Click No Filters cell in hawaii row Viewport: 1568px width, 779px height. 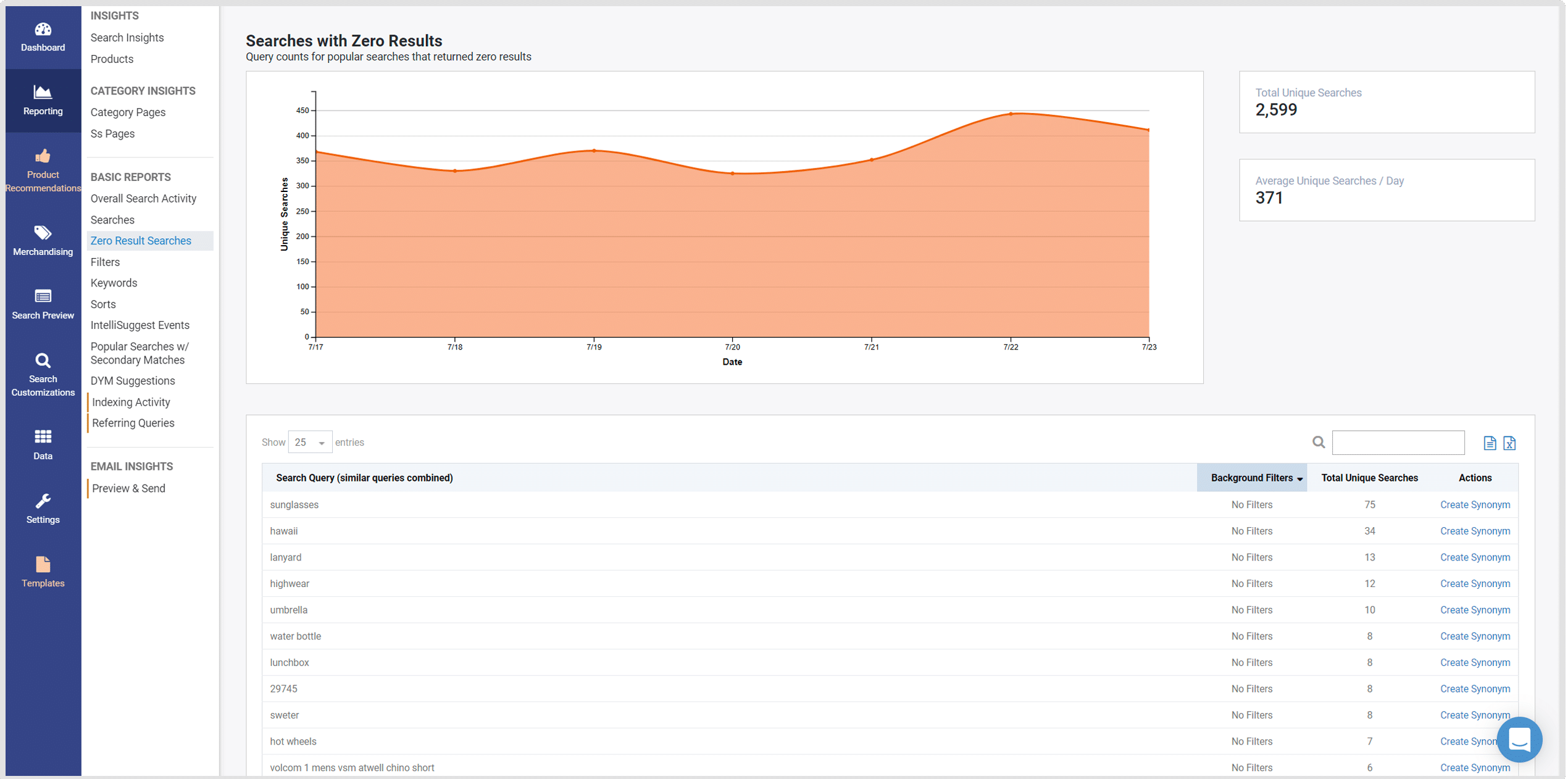[1251, 531]
